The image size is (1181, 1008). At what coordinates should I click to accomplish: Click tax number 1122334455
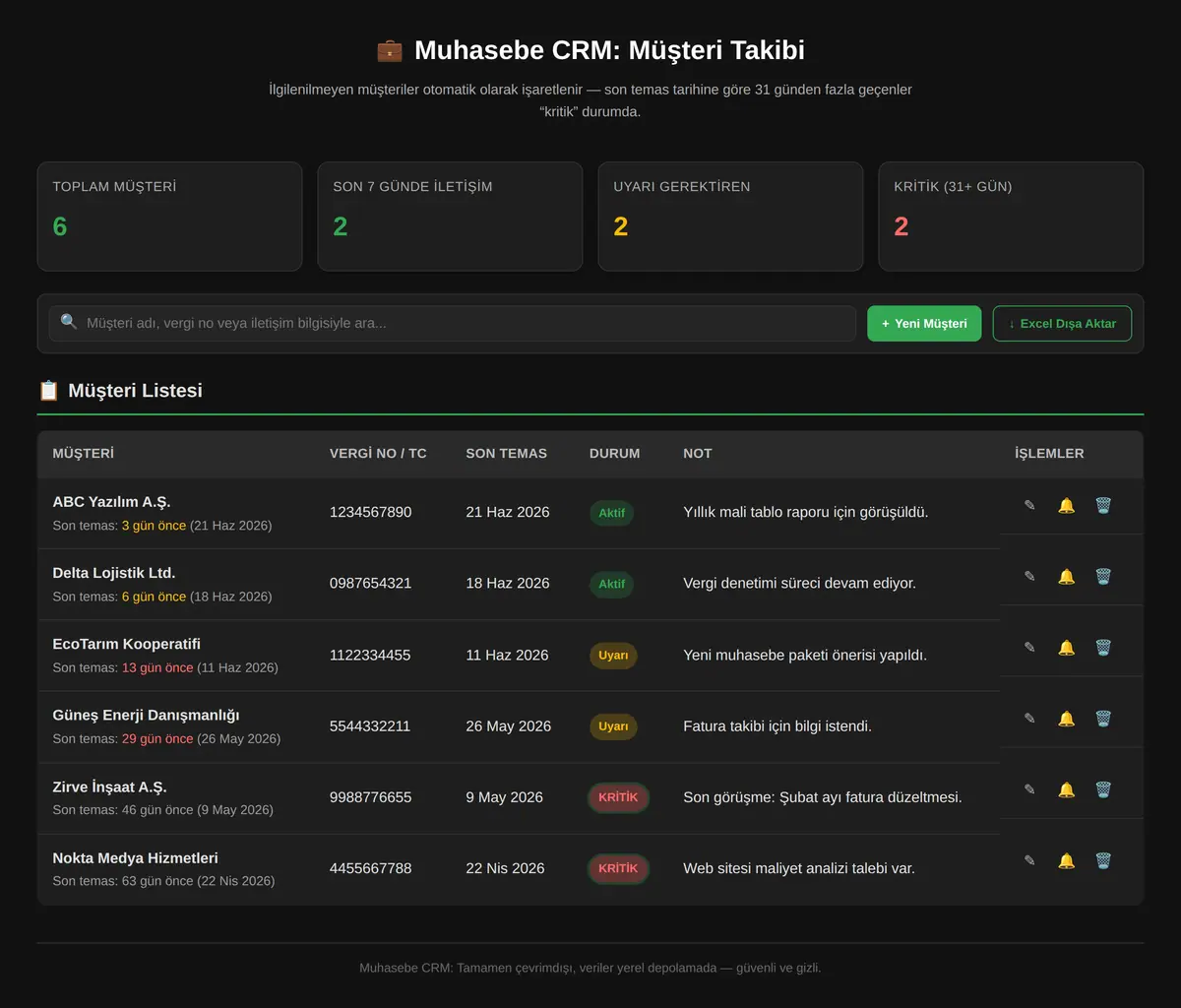pos(370,656)
